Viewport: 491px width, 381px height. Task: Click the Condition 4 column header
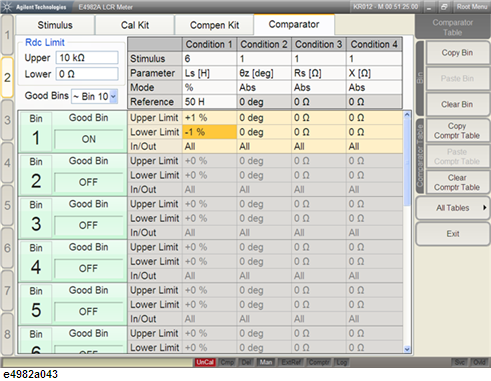click(x=374, y=44)
